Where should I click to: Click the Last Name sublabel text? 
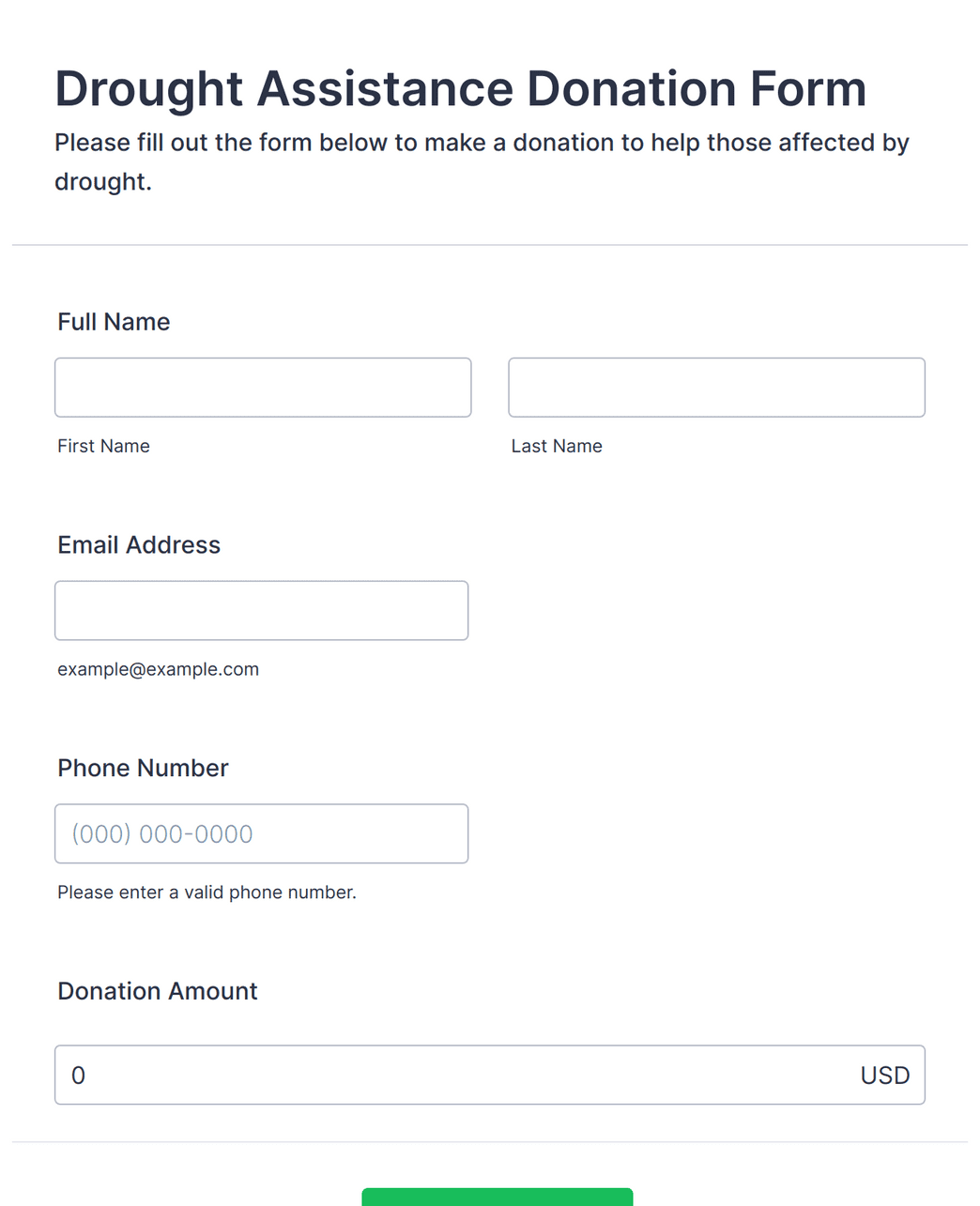coord(557,446)
